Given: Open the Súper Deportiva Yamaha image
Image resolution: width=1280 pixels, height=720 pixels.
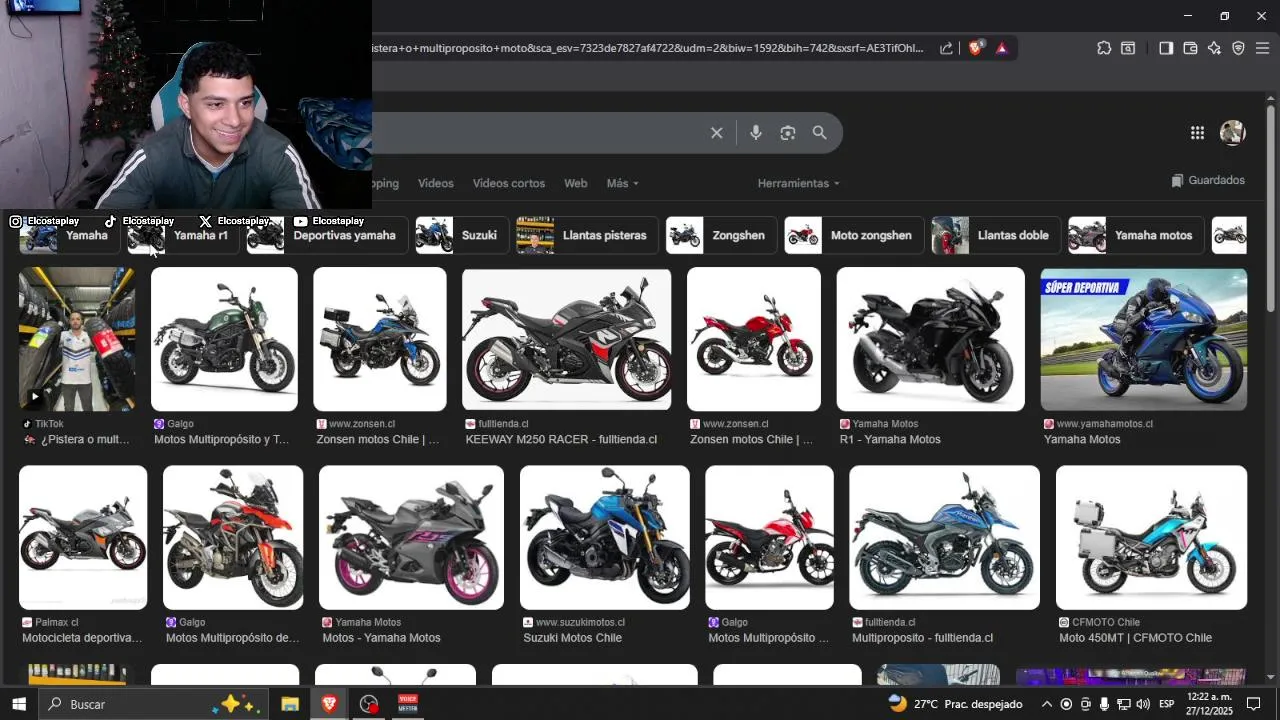Looking at the screenshot, I should [x=1144, y=339].
